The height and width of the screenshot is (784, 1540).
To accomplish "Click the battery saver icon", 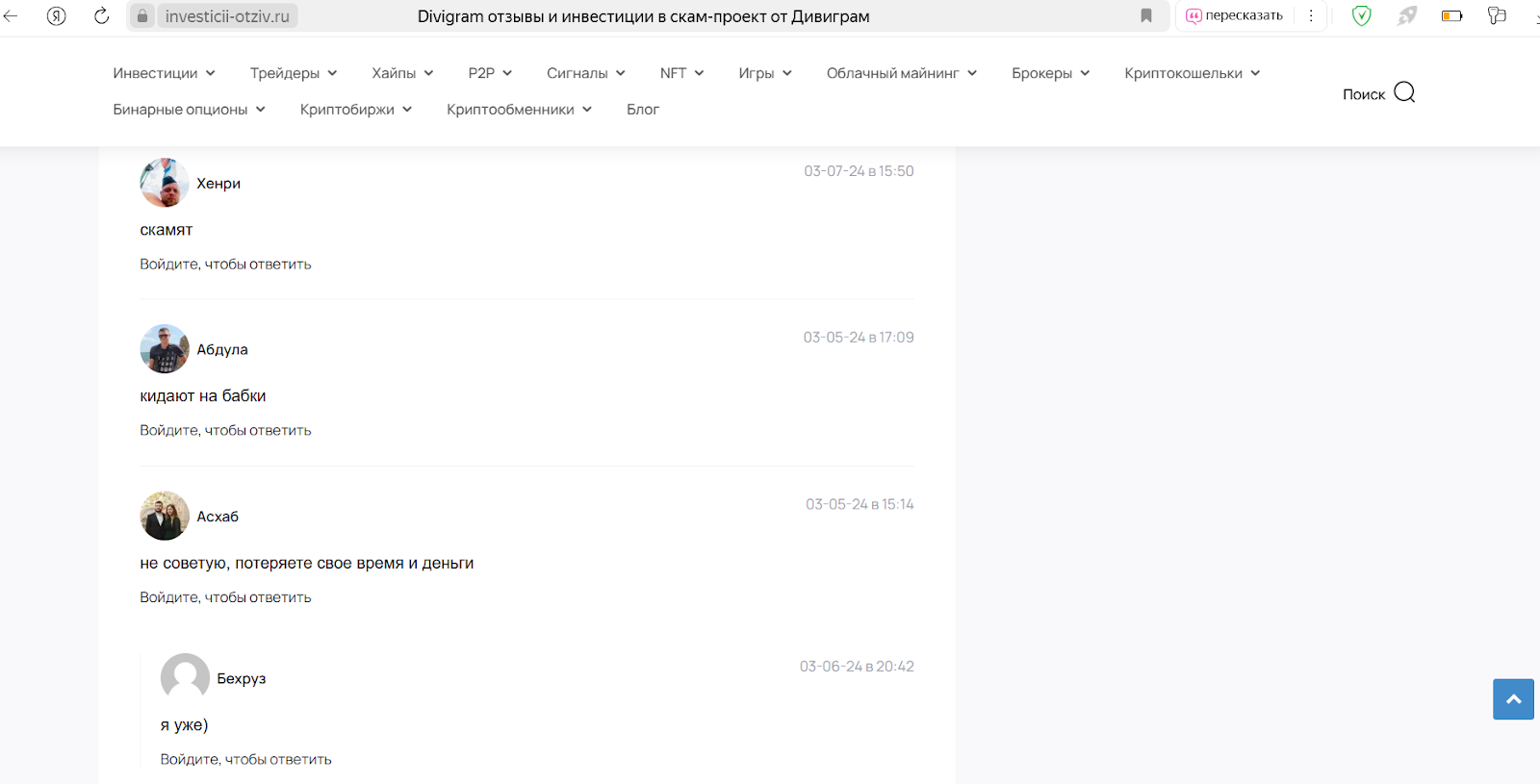I will 1452,16.
